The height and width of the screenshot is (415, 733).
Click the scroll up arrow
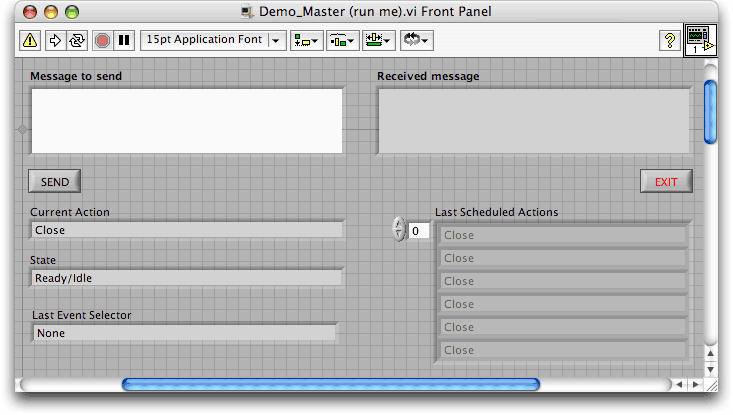(x=710, y=354)
